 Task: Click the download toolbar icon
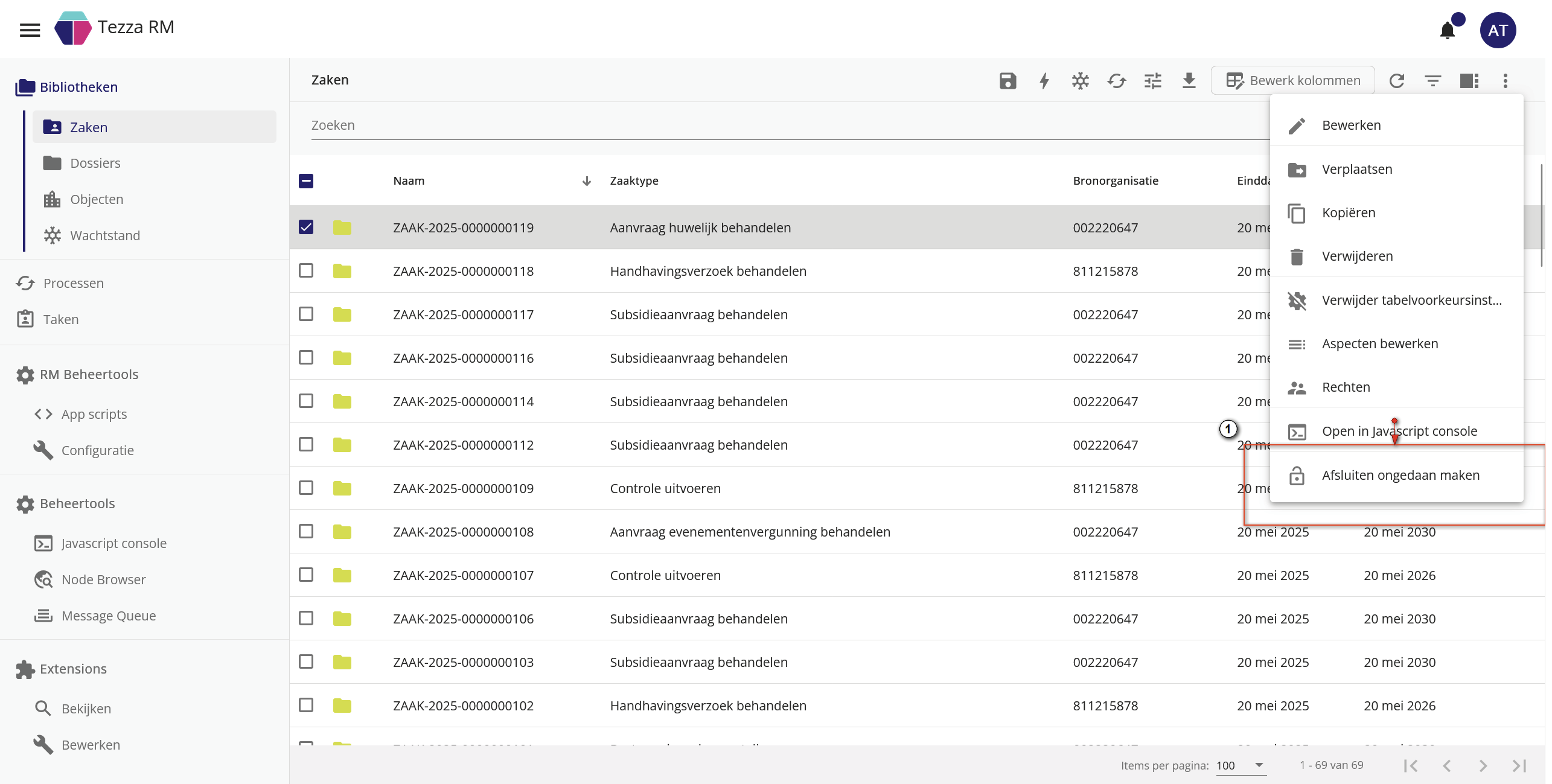point(1189,80)
